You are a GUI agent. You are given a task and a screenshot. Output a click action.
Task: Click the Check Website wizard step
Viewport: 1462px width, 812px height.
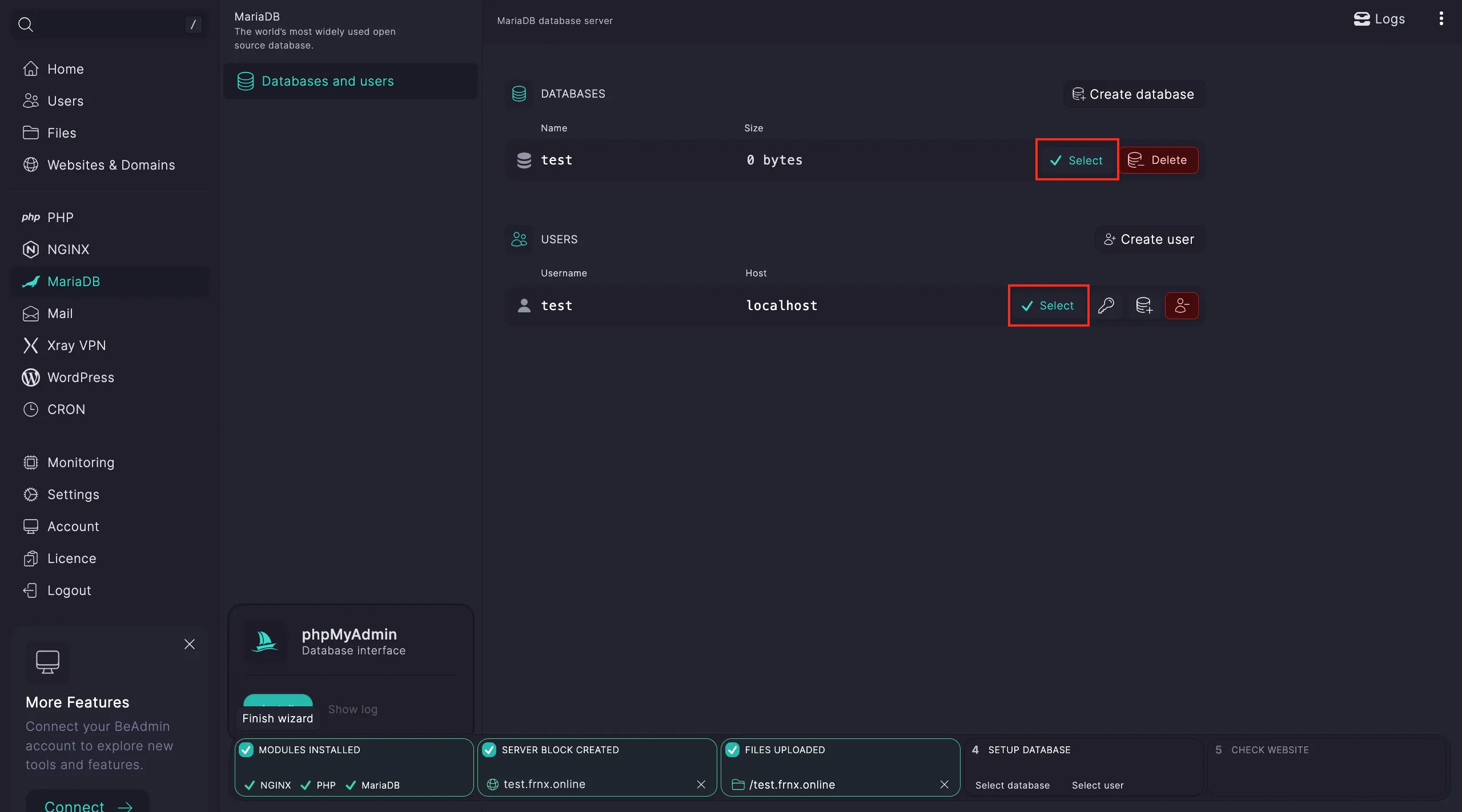pos(1328,767)
